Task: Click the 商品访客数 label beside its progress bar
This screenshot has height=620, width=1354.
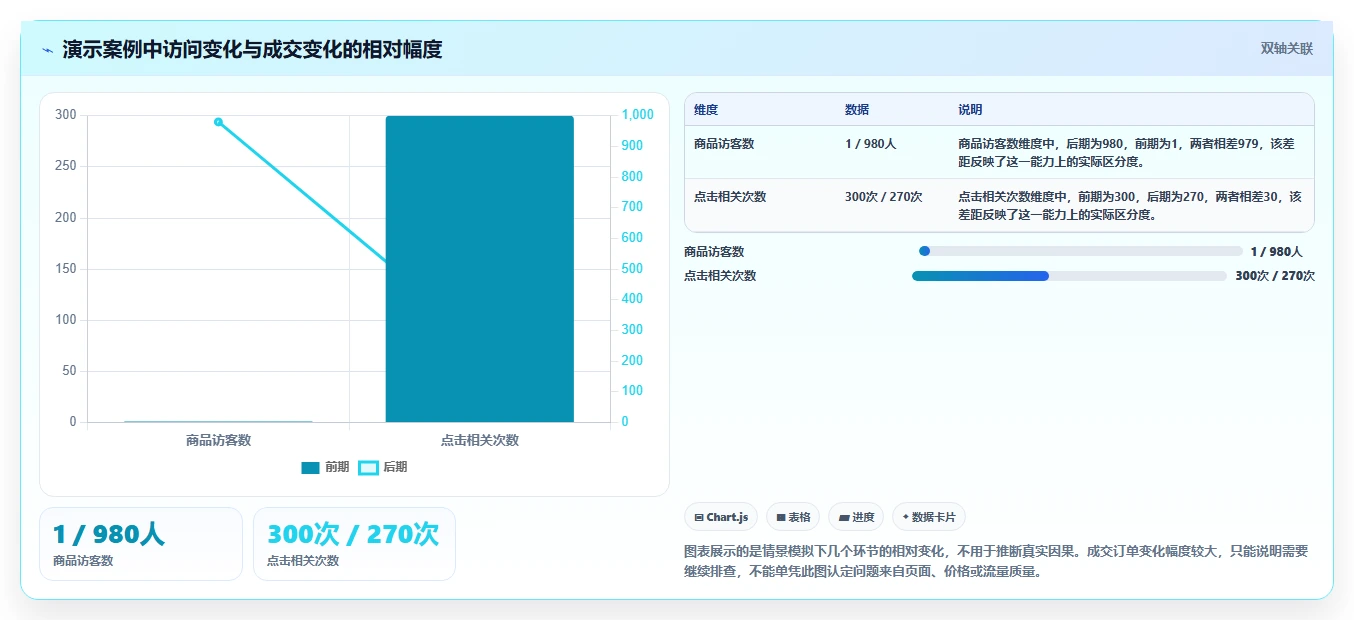Action: click(714, 252)
